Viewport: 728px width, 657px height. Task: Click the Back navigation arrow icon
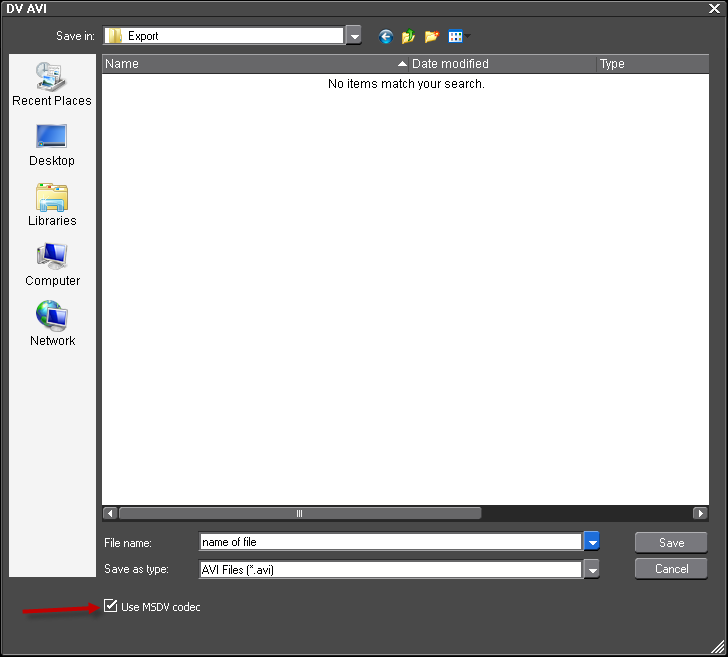386,36
